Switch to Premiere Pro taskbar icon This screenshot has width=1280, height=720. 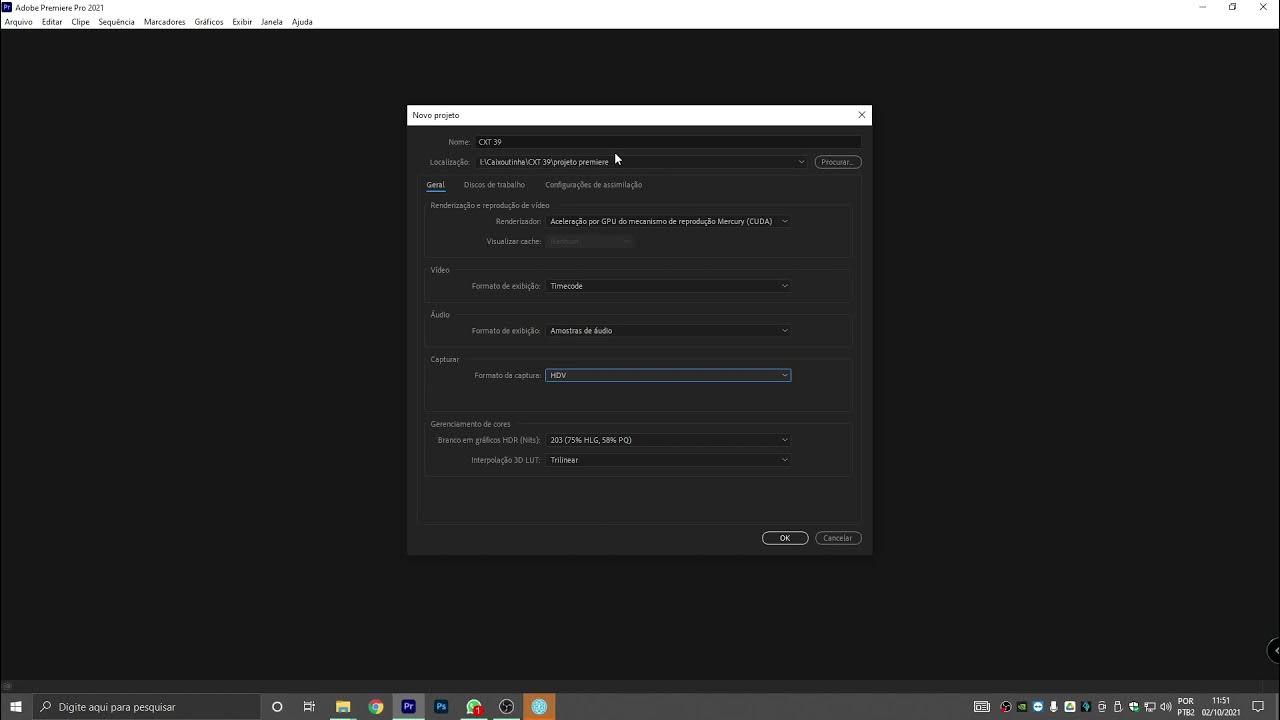coord(408,707)
